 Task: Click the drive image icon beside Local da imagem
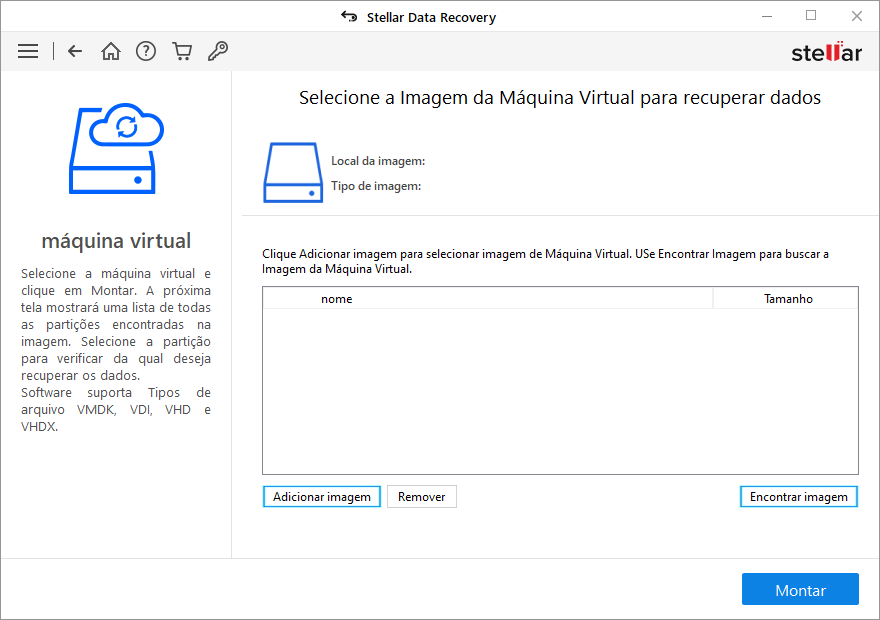click(x=293, y=172)
